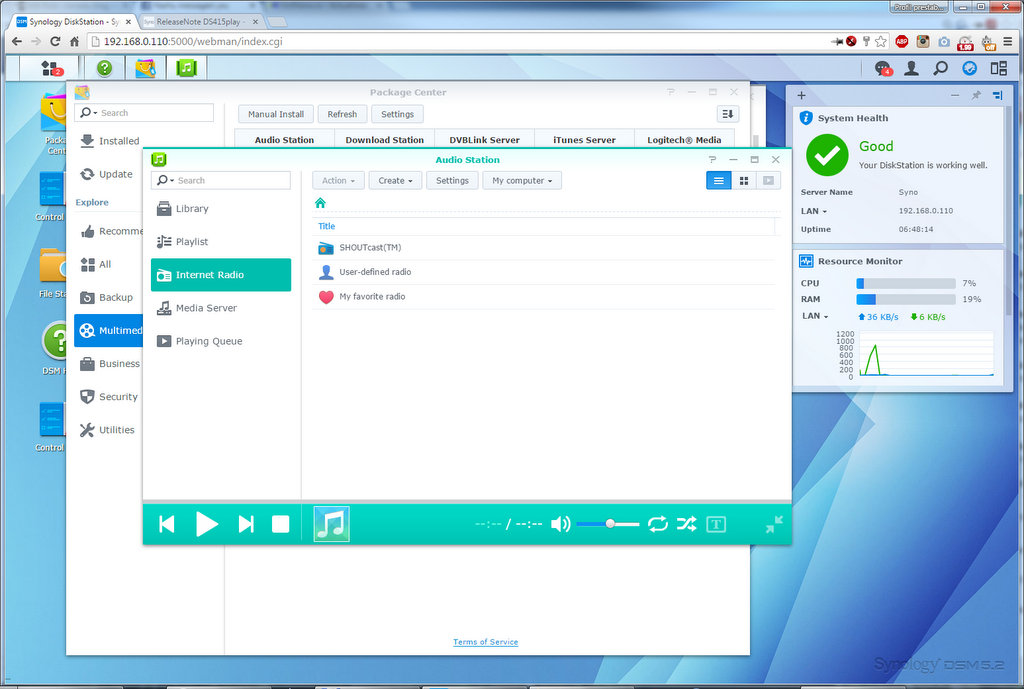Open Action dropdown in Audio Station
The image size is (1024, 689).
(x=338, y=181)
